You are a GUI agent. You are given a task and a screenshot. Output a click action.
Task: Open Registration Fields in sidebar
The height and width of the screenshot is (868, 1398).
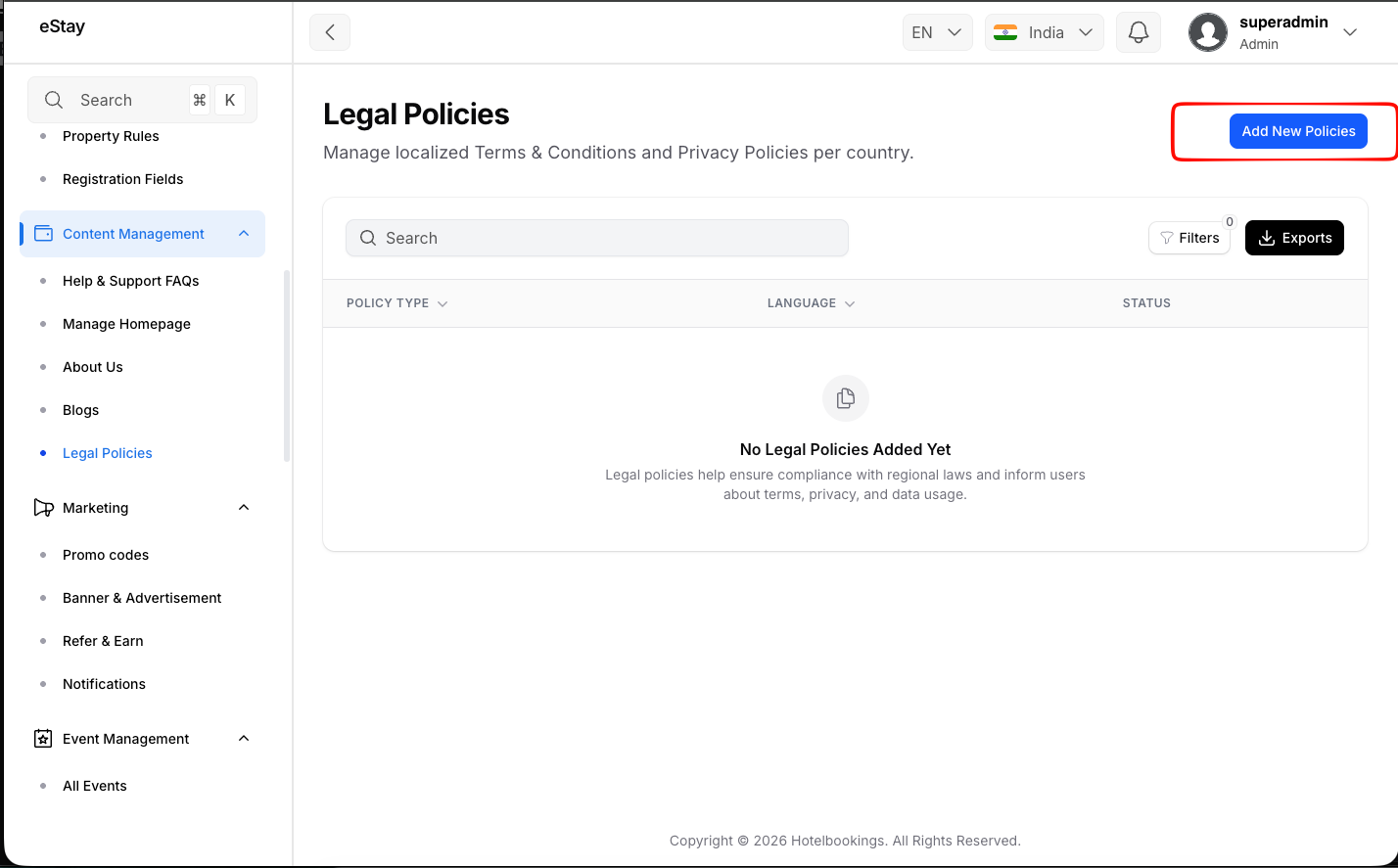coord(123,179)
